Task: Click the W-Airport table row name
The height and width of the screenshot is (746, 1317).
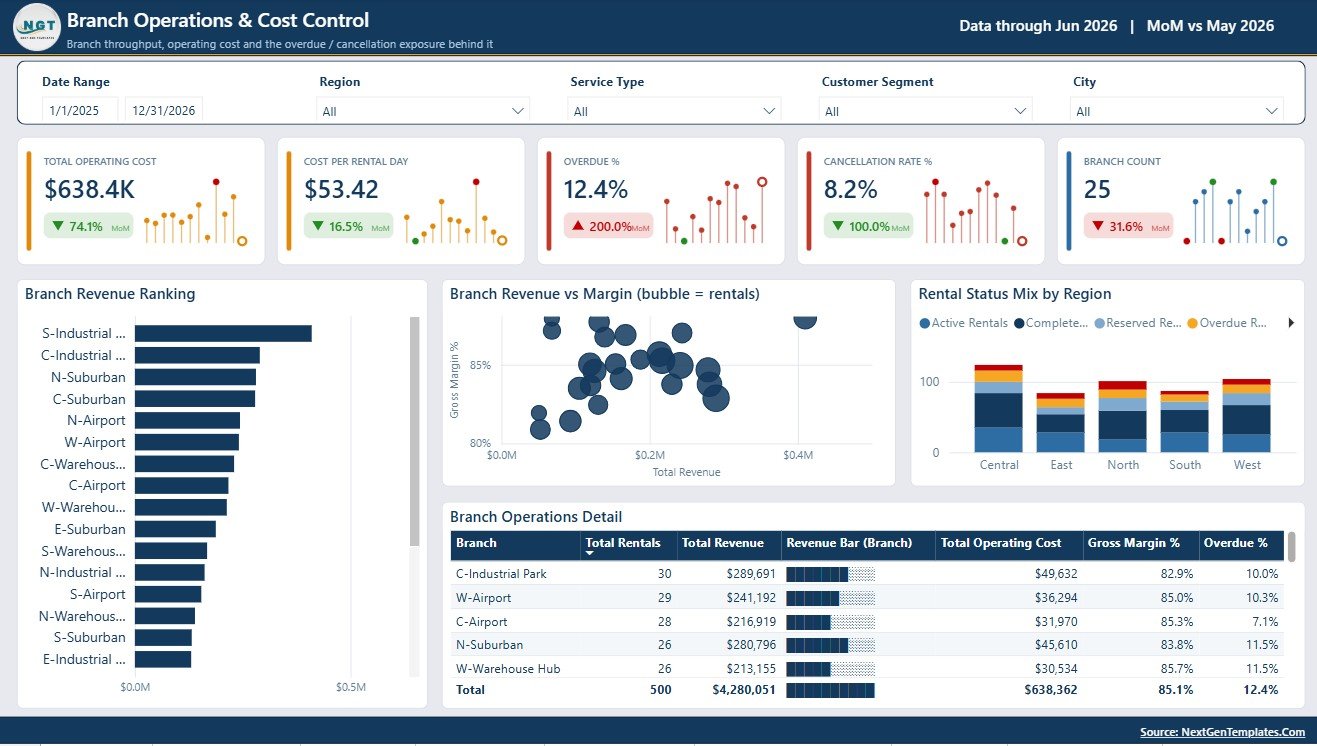Action: pos(483,598)
